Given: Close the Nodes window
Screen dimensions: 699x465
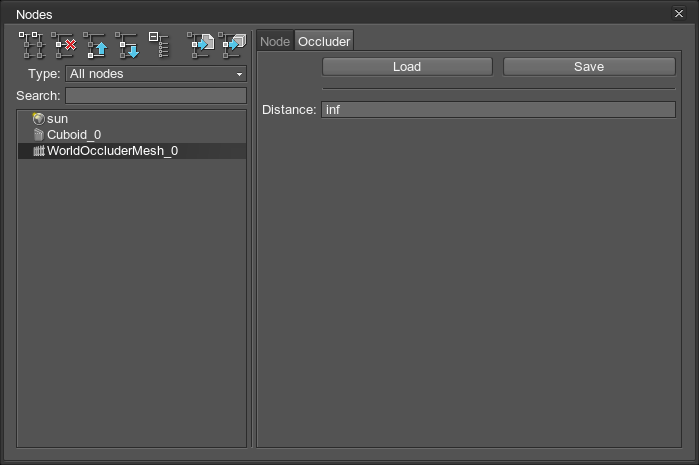Looking at the screenshot, I should coord(679,14).
